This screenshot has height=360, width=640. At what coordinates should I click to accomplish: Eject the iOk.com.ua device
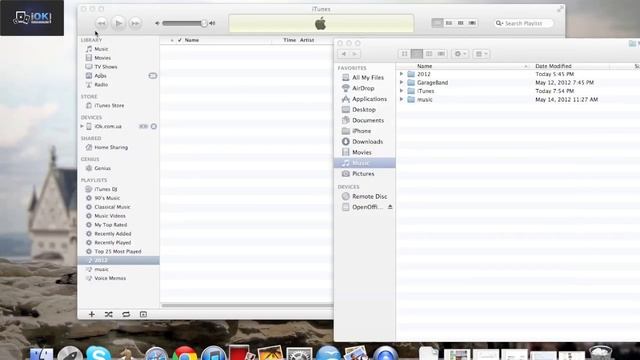coord(153,127)
